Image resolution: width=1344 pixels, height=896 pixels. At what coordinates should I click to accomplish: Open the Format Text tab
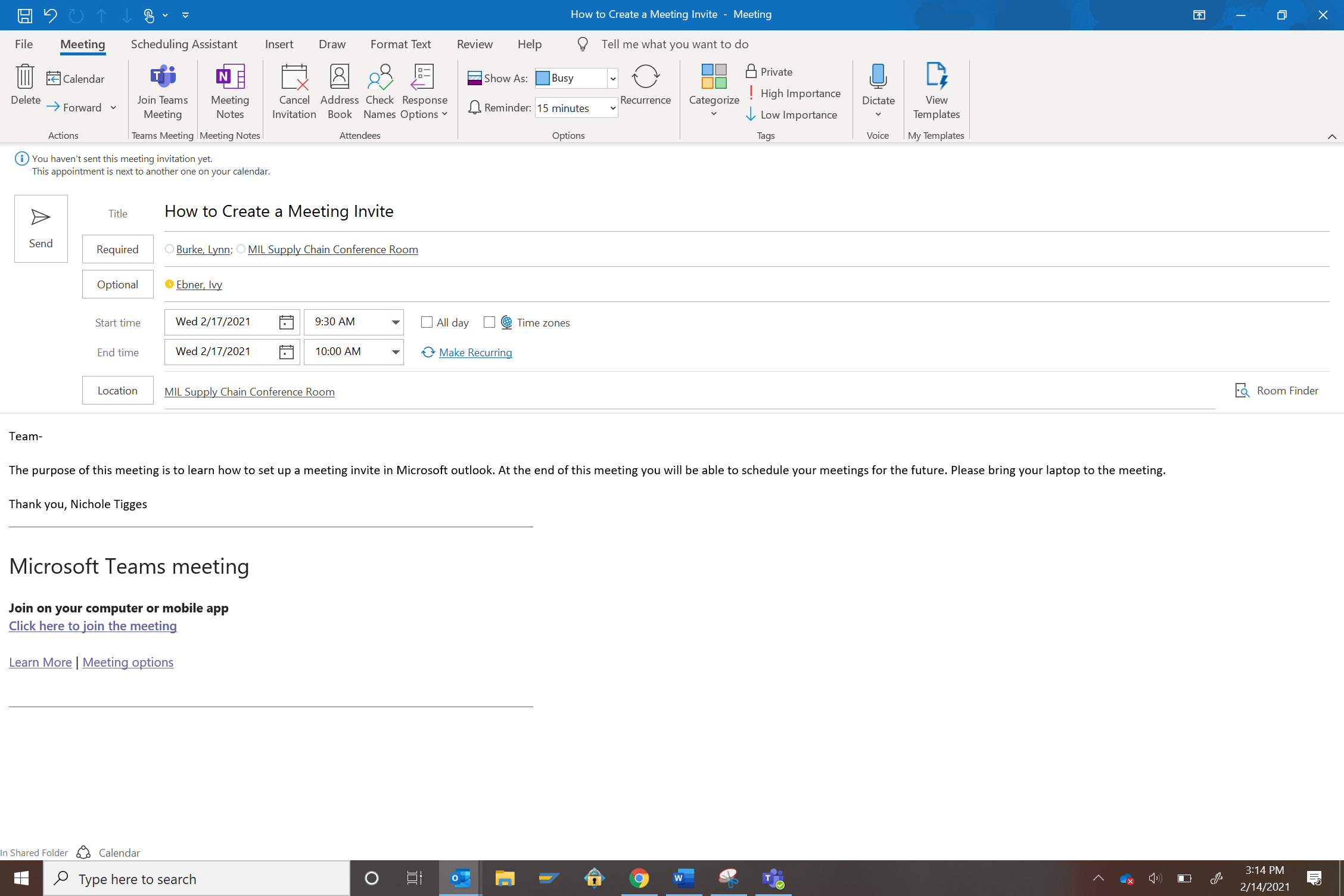click(x=400, y=44)
